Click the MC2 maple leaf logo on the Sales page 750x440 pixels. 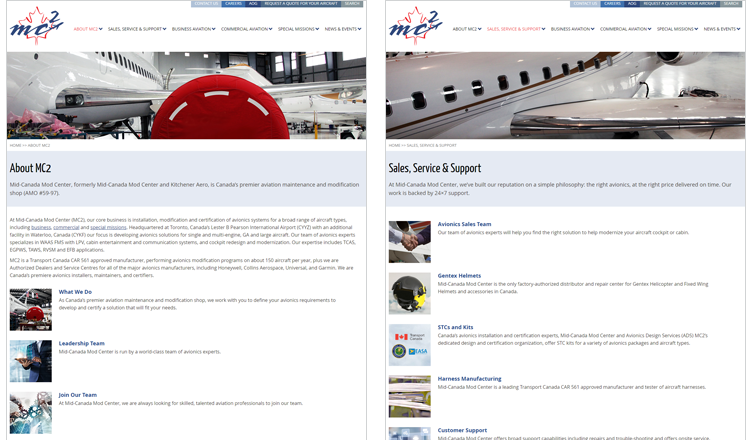click(x=415, y=26)
